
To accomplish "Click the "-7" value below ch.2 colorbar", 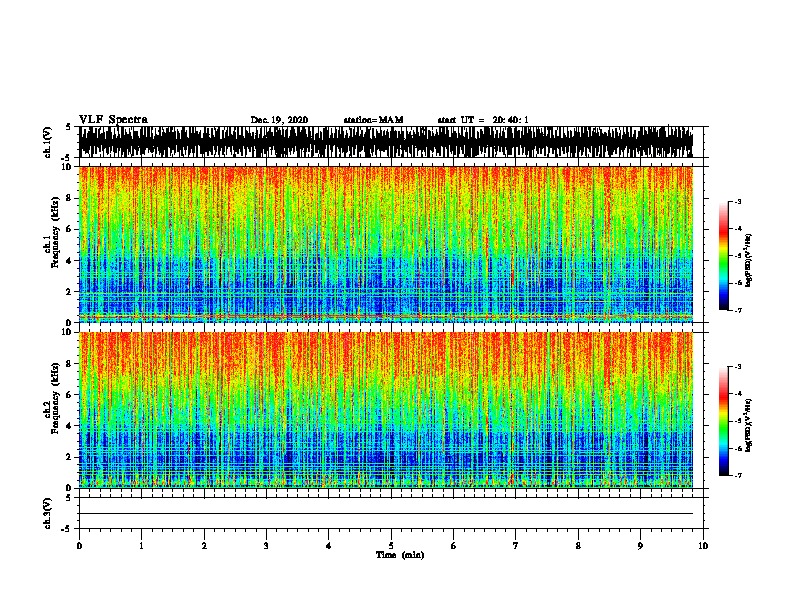I will pyautogui.click(x=738, y=476).
